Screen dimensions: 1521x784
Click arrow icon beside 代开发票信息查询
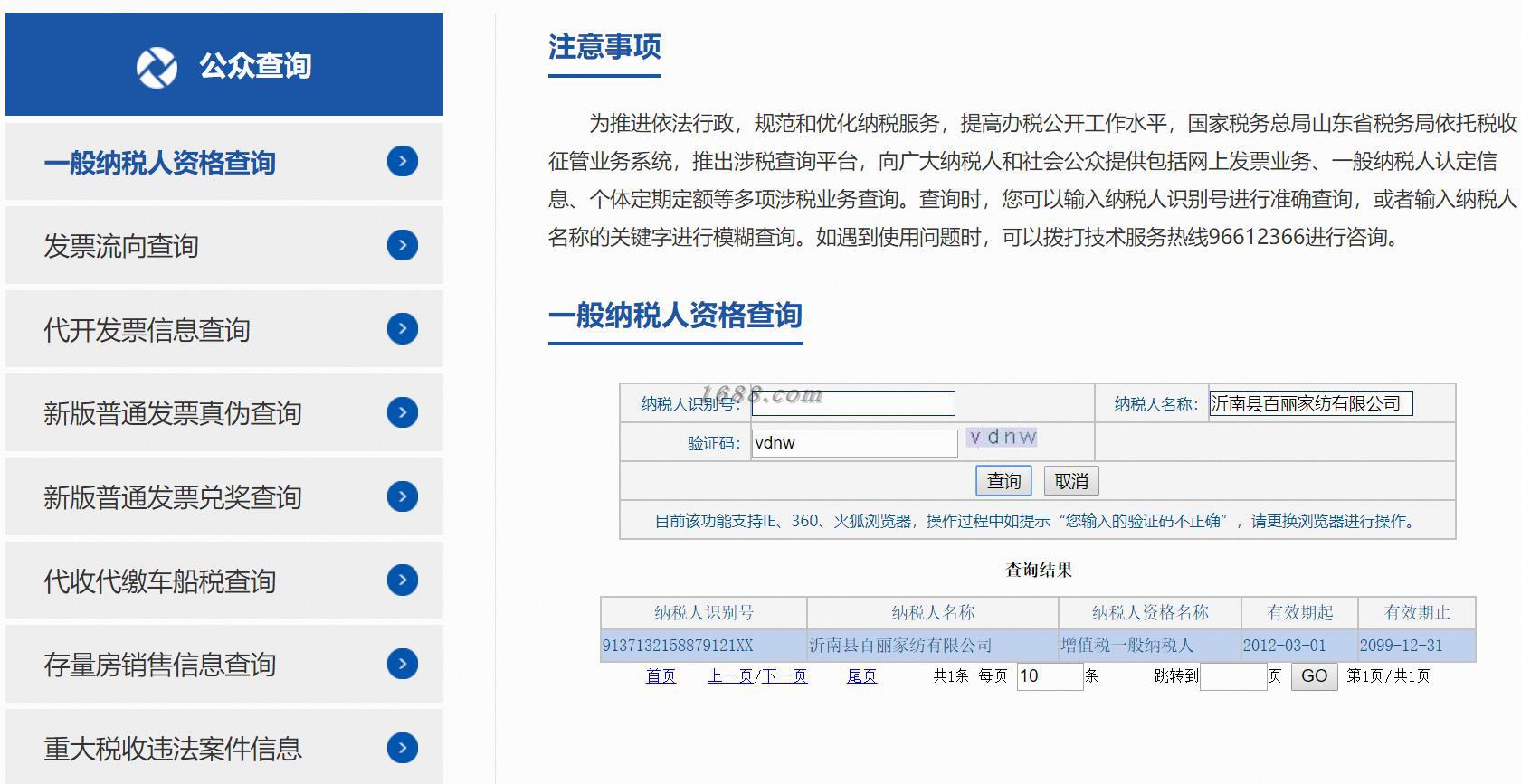(x=403, y=329)
